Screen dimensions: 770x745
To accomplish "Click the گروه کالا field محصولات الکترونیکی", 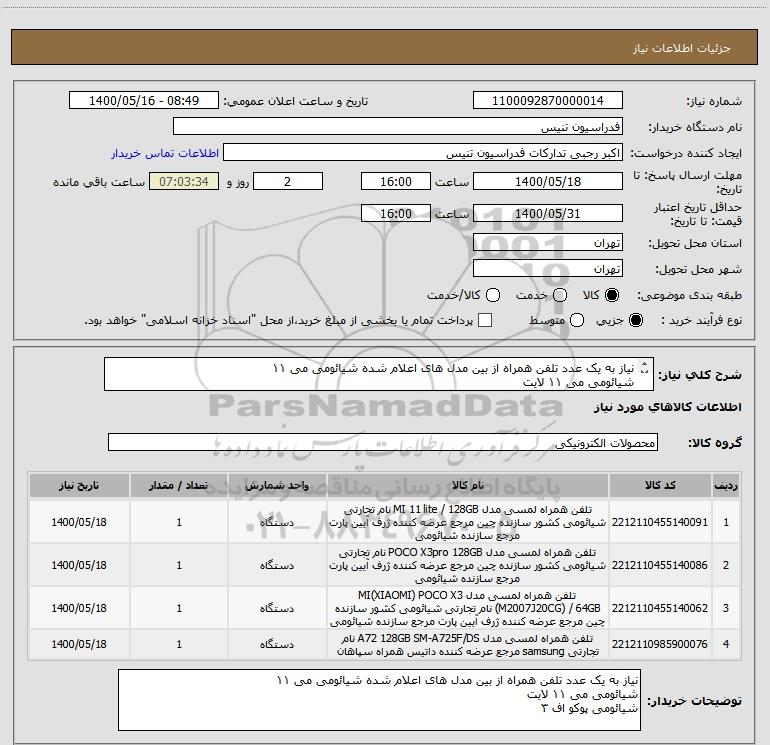I will click(383, 442).
